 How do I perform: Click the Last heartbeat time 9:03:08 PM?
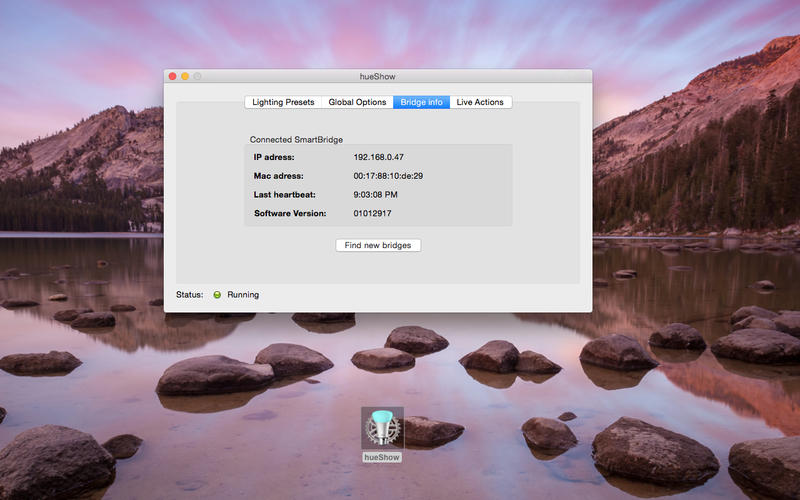tap(375, 194)
